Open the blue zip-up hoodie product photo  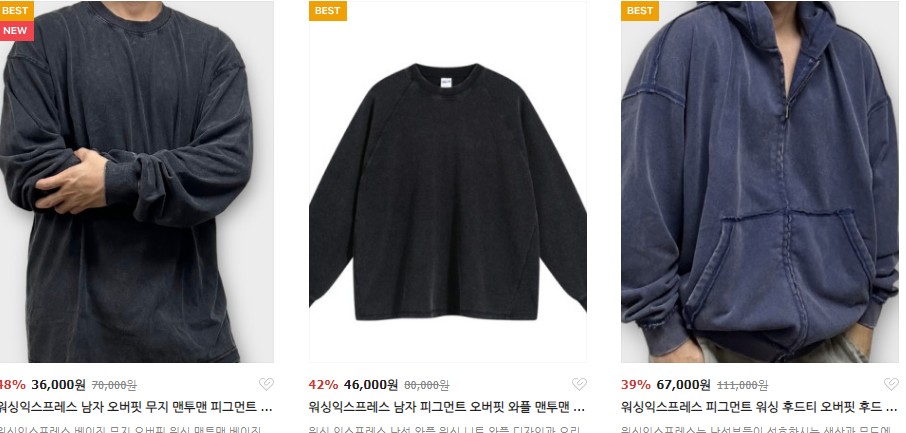tap(760, 182)
